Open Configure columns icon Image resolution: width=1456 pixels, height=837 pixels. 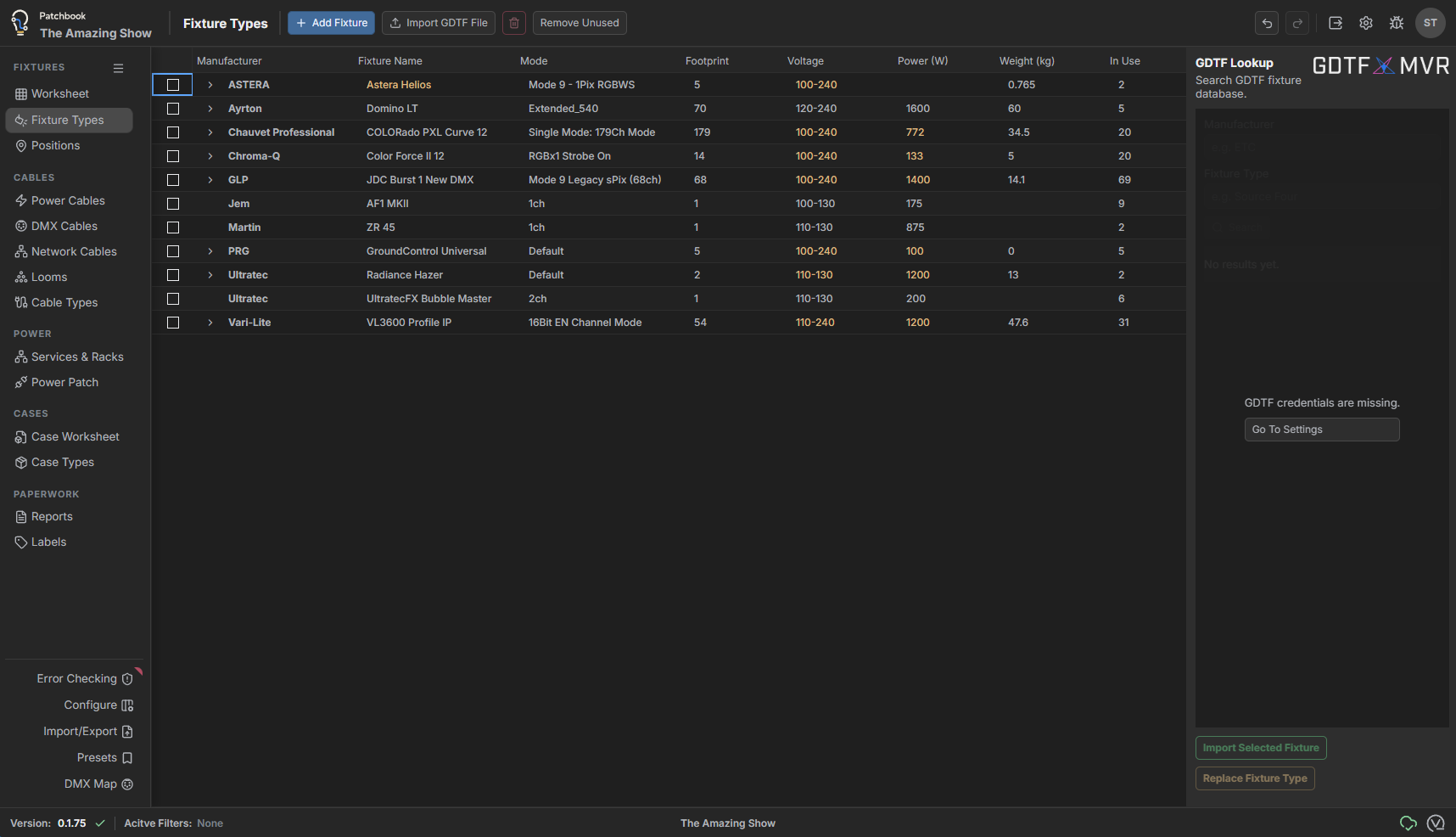(x=127, y=705)
